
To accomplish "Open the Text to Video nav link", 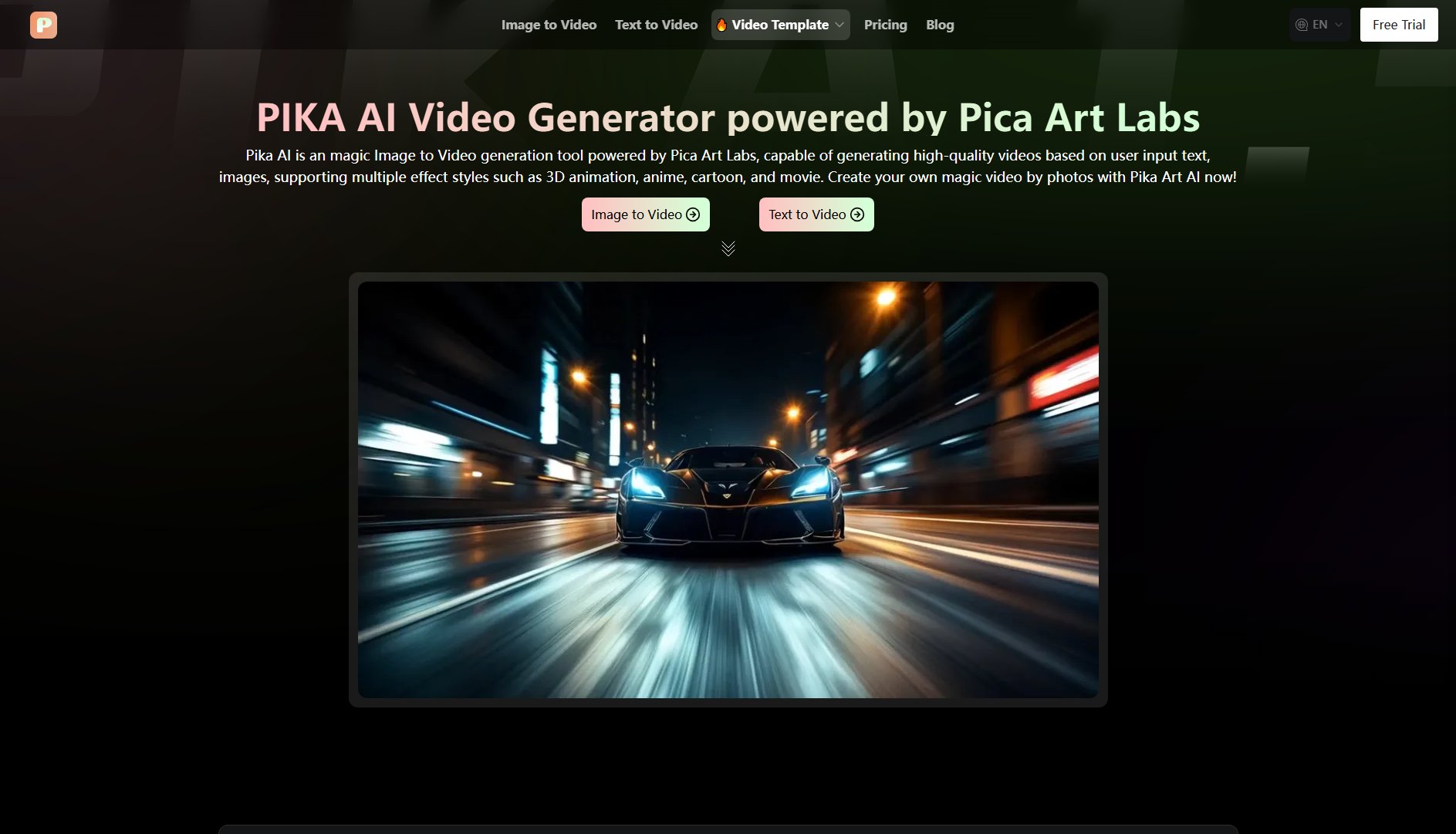I will pos(656,25).
